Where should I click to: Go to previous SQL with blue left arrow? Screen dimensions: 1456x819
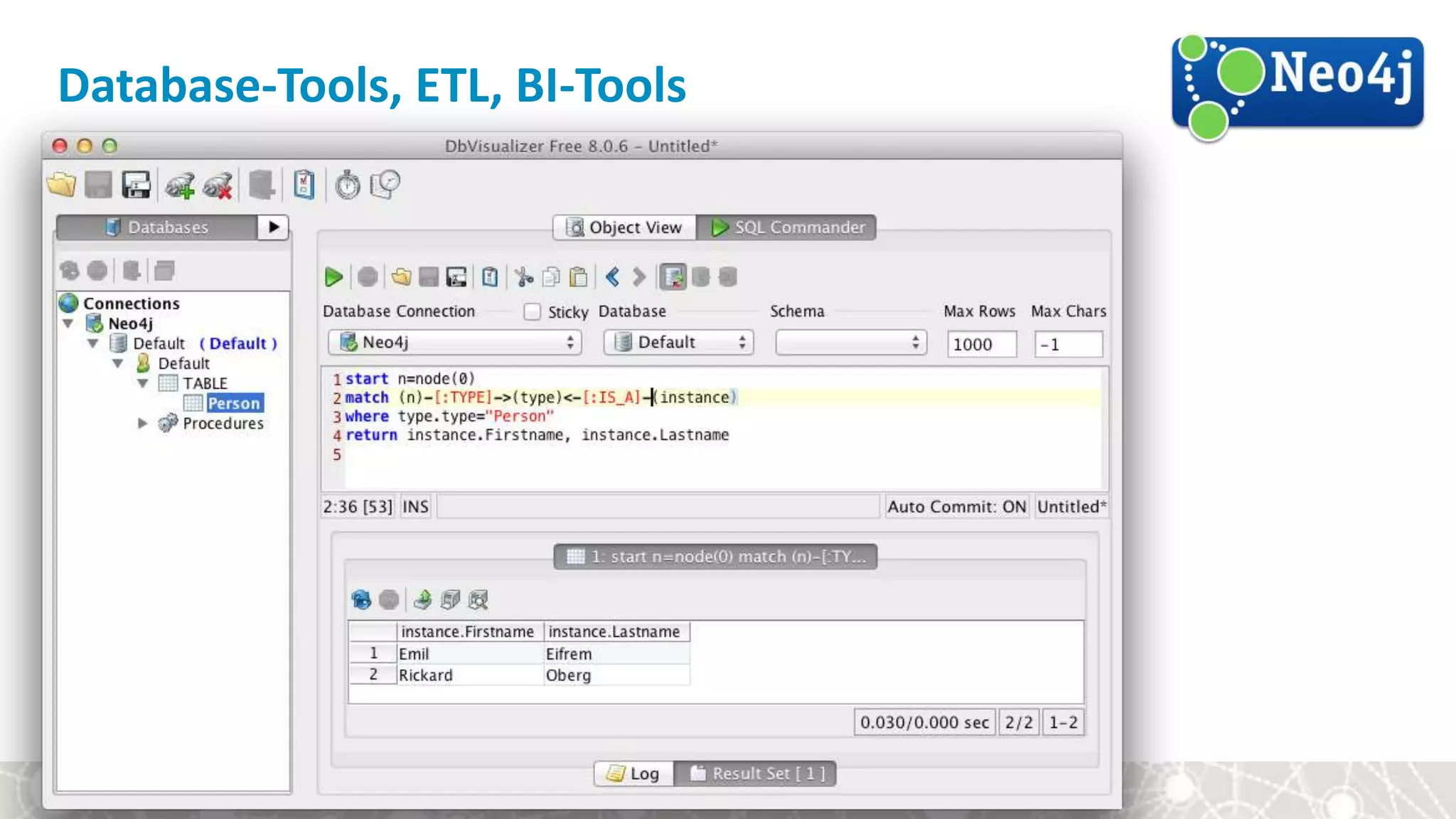coord(613,277)
